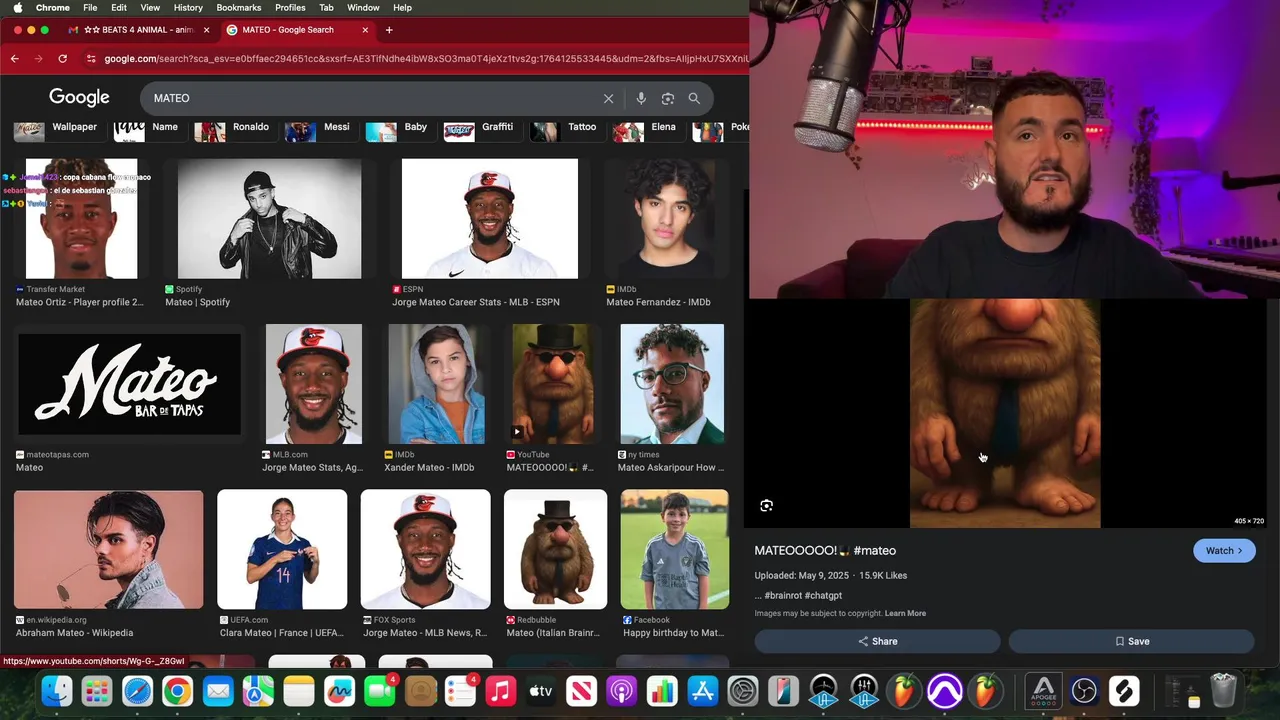Image resolution: width=1280 pixels, height=720 pixels.
Task: Reload the page in Chrome
Action: (62, 59)
